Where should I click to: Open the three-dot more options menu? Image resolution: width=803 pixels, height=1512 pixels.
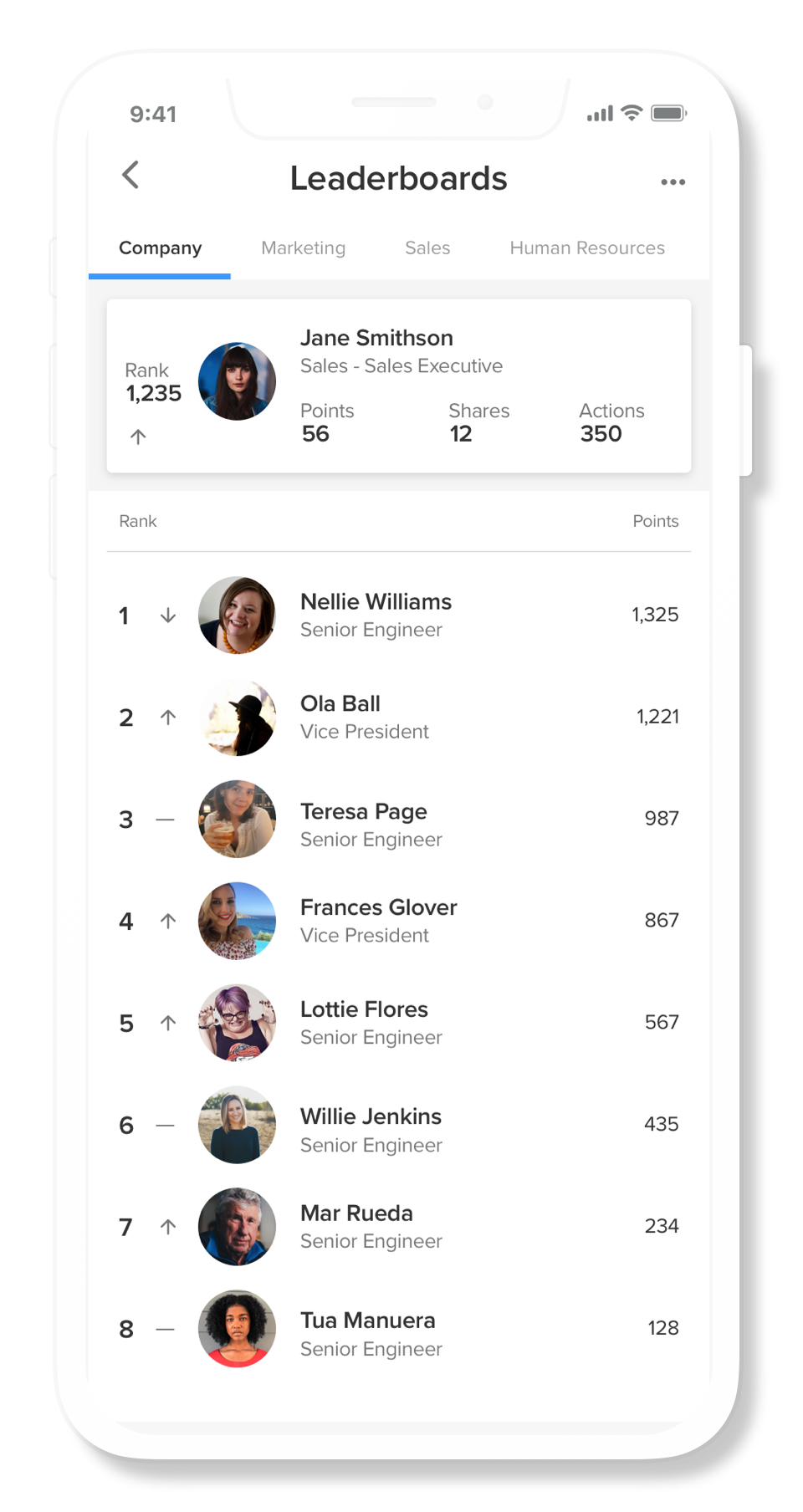tap(673, 181)
